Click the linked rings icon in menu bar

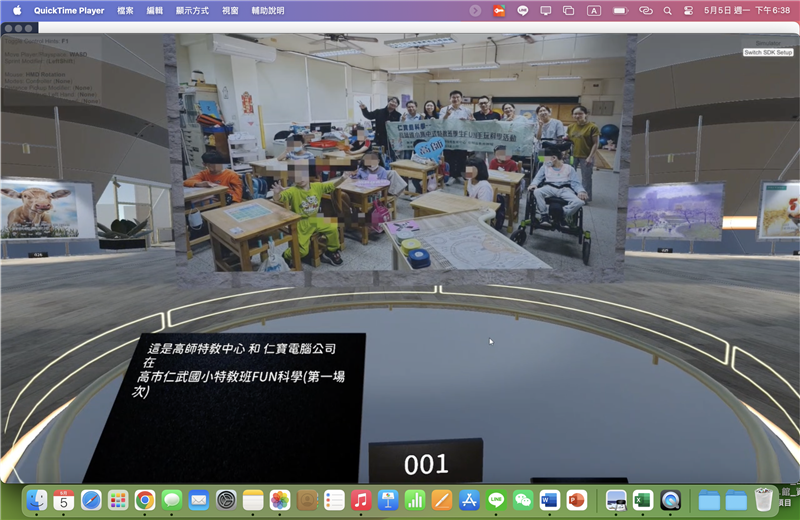646,10
